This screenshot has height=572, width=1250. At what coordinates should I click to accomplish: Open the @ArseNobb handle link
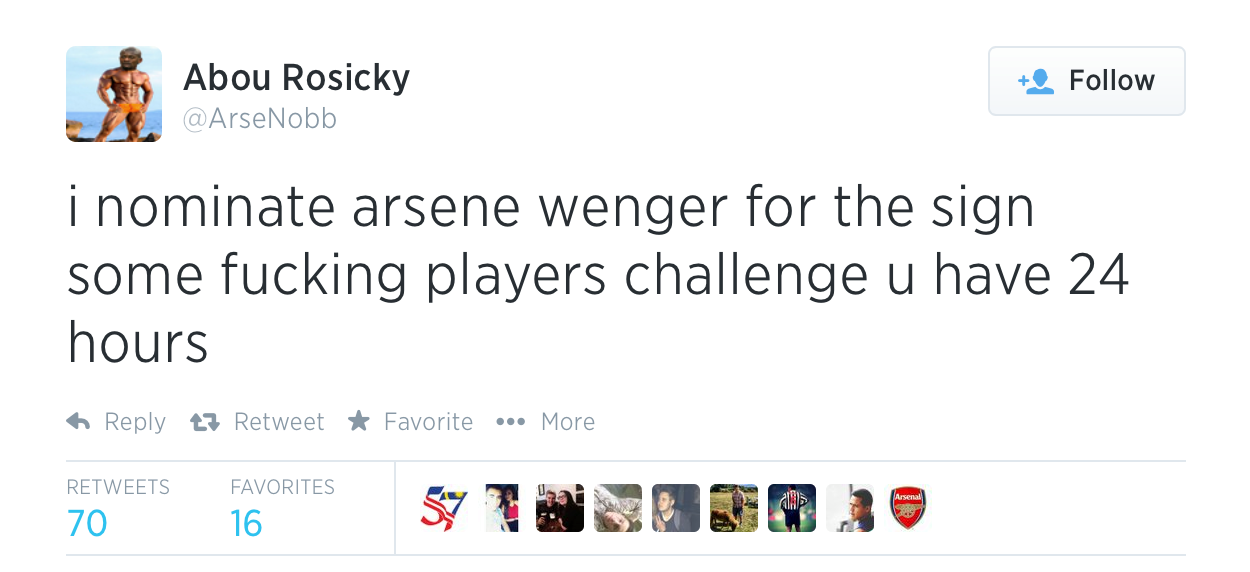pyautogui.click(x=260, y=119)
